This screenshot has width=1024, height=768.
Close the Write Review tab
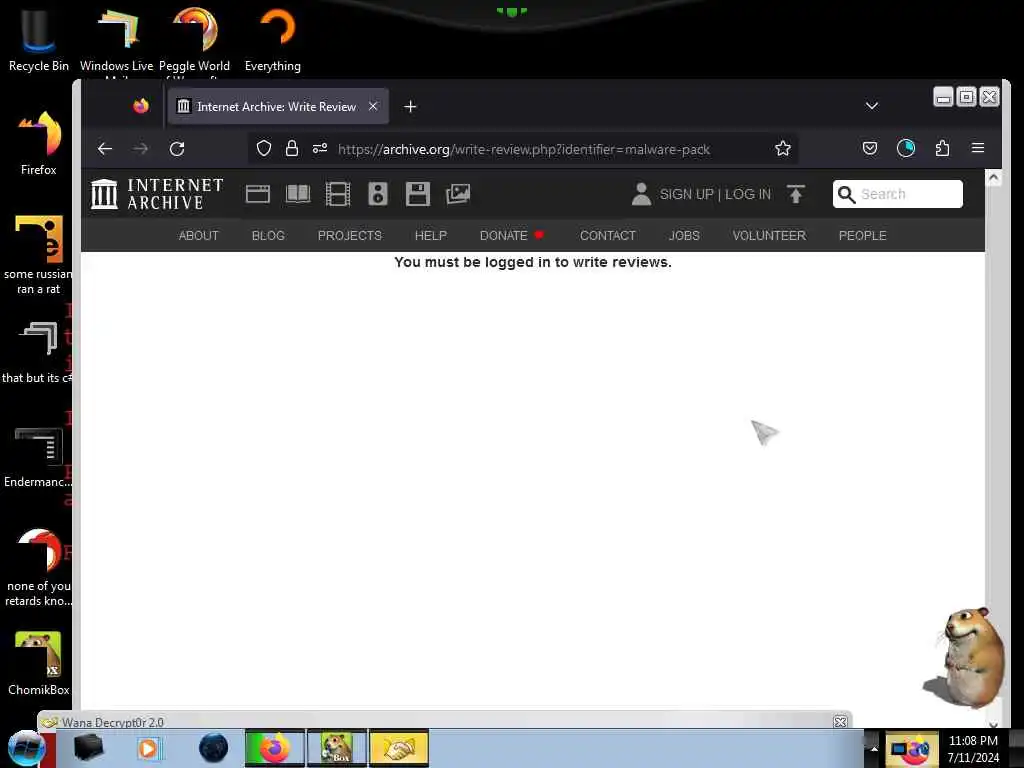pyautogui.click(x=373, y=106)
